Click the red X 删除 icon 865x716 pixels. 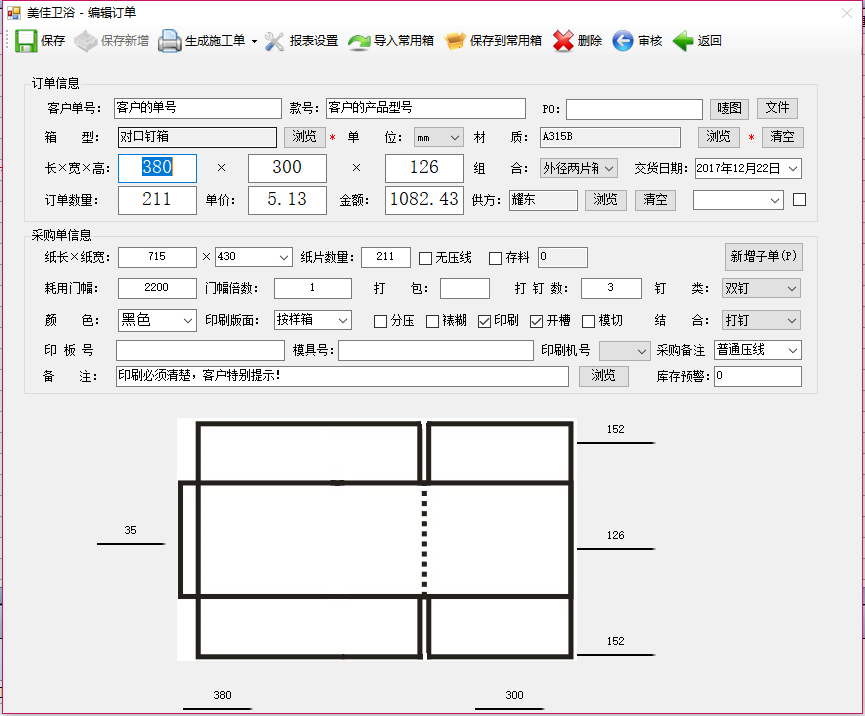coord(563,41)
